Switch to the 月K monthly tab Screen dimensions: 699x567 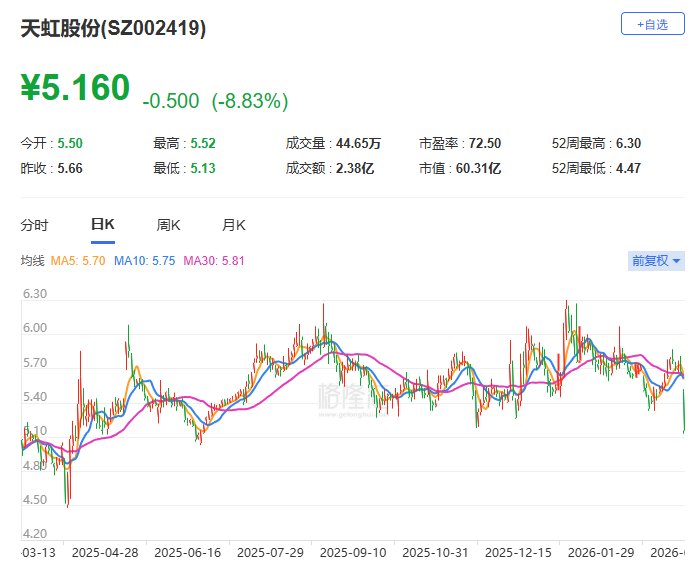234,225
